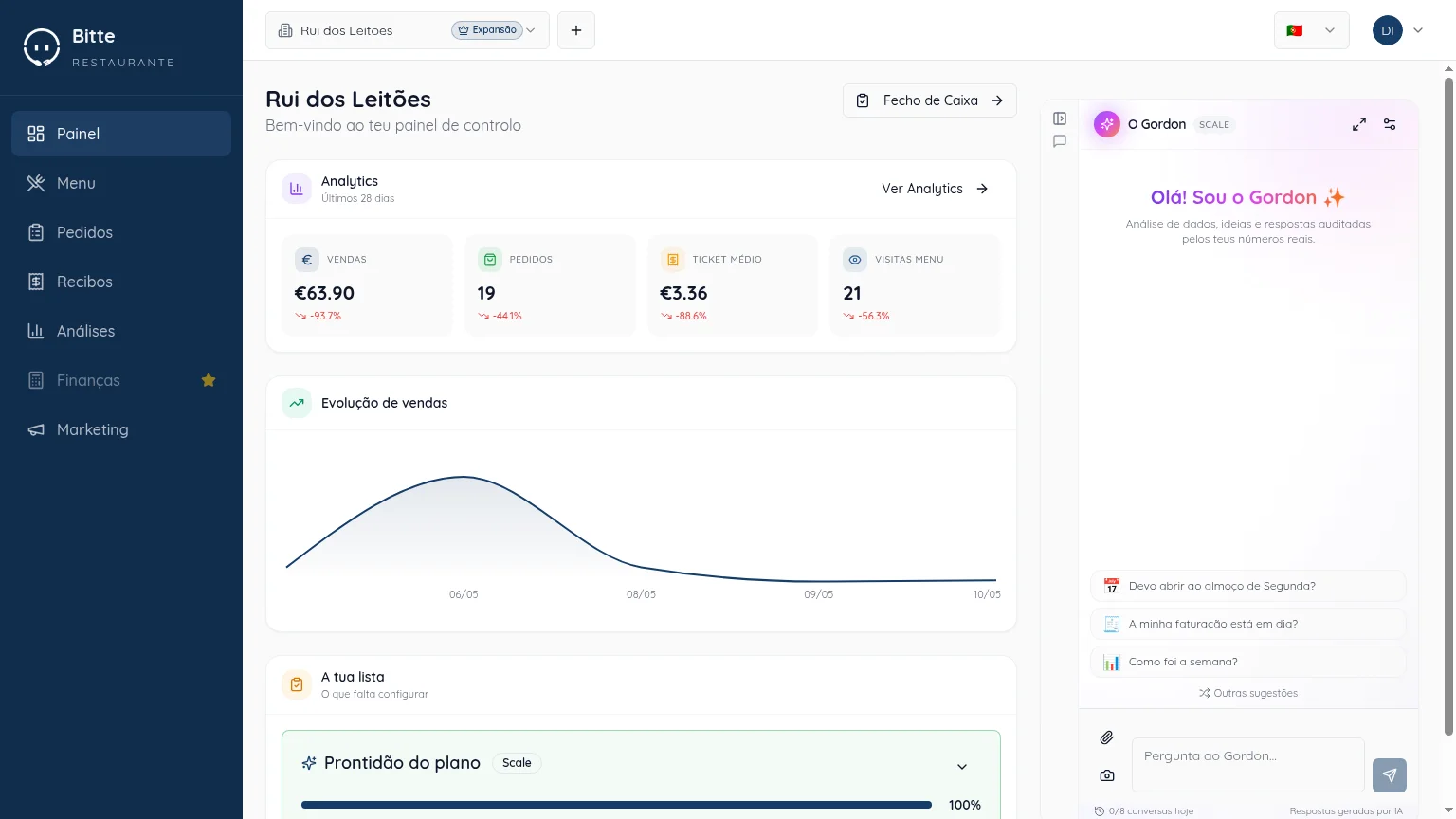Click the 06/05 chart date label
This screenshot has width=1456, height=819.
click(464, 594)
